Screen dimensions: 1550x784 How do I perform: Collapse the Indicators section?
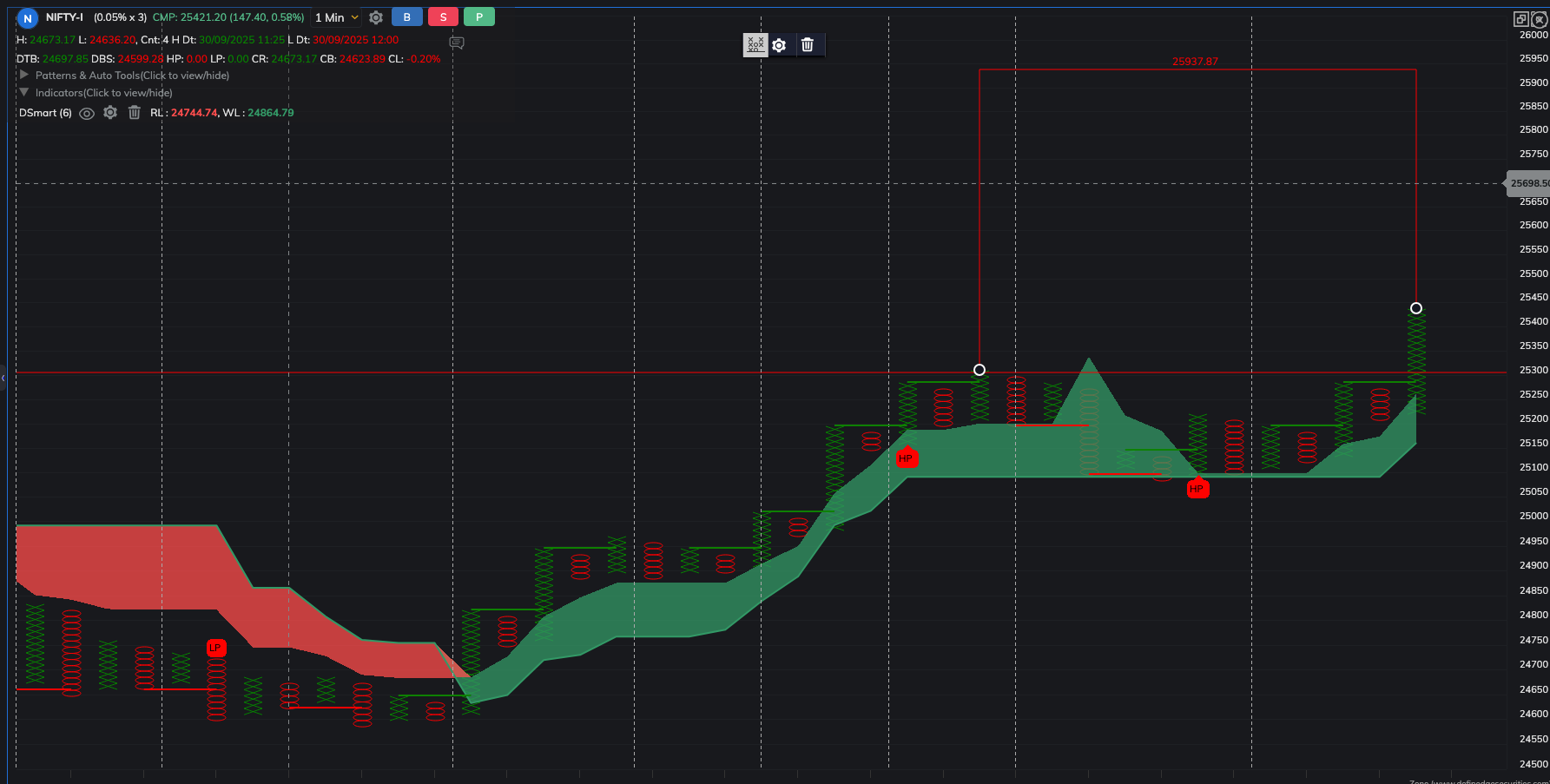click(24, 93)
